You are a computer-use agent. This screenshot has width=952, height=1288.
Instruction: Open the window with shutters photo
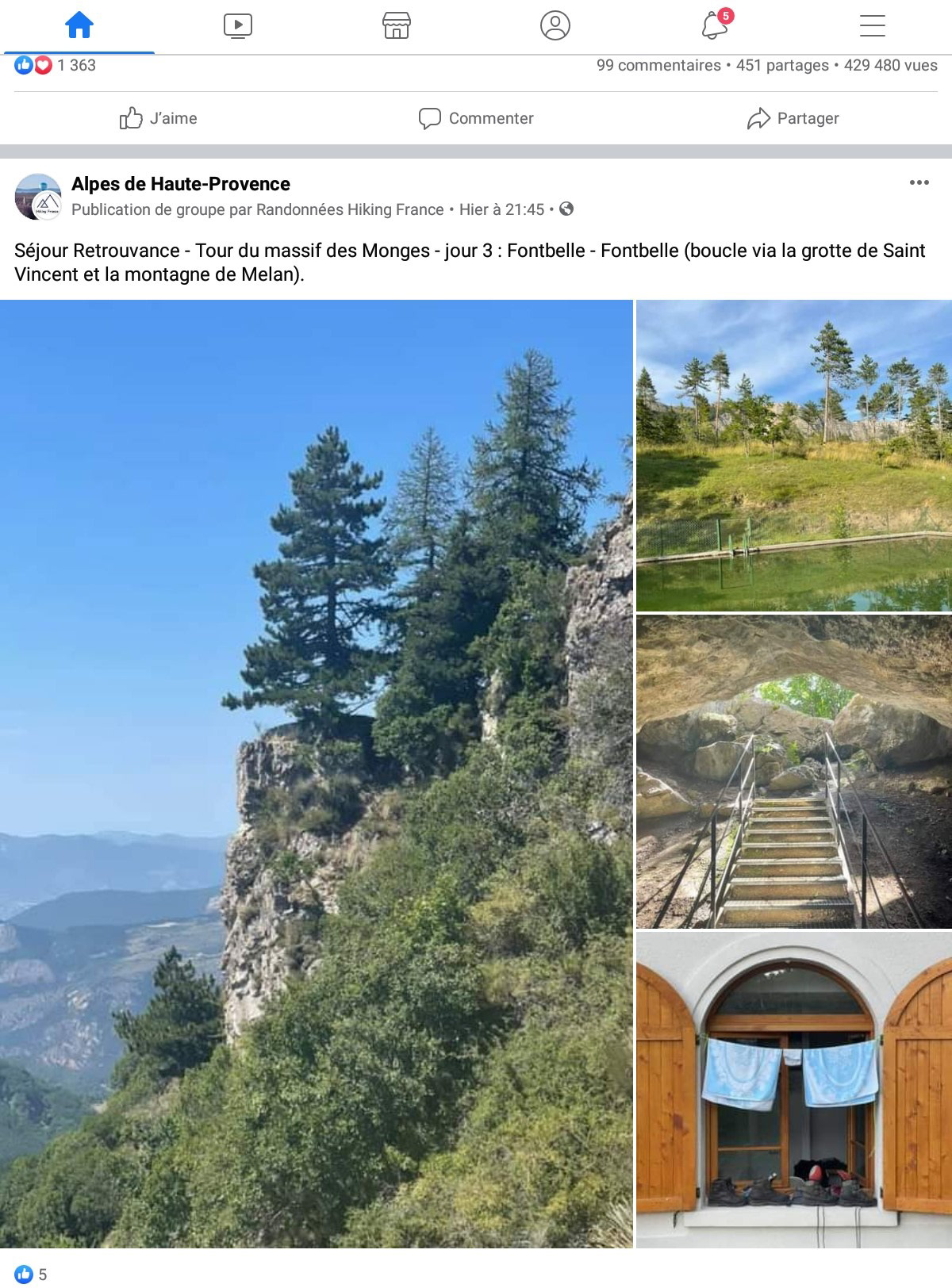[794, 1090]
